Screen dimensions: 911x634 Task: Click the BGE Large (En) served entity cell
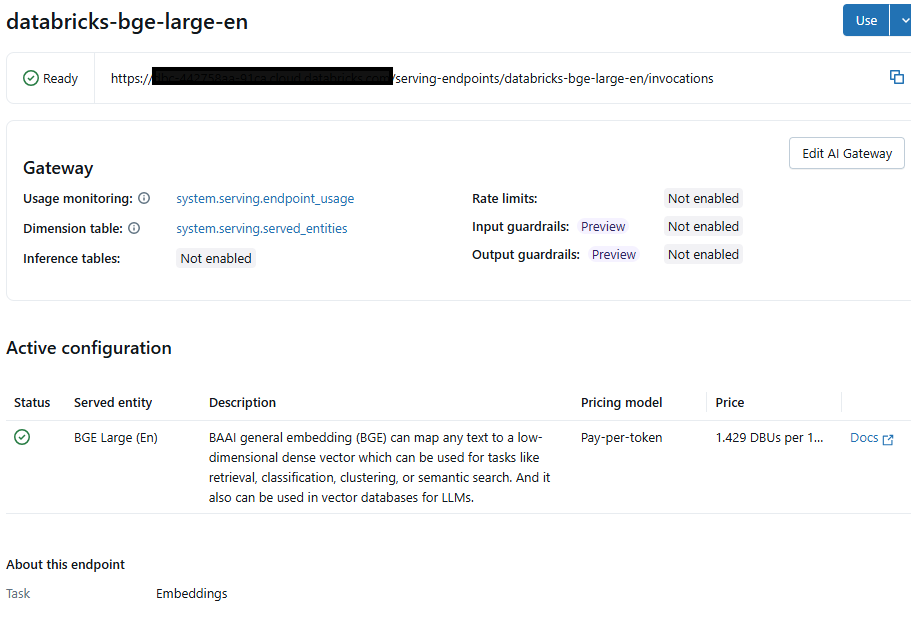point(116,438)
